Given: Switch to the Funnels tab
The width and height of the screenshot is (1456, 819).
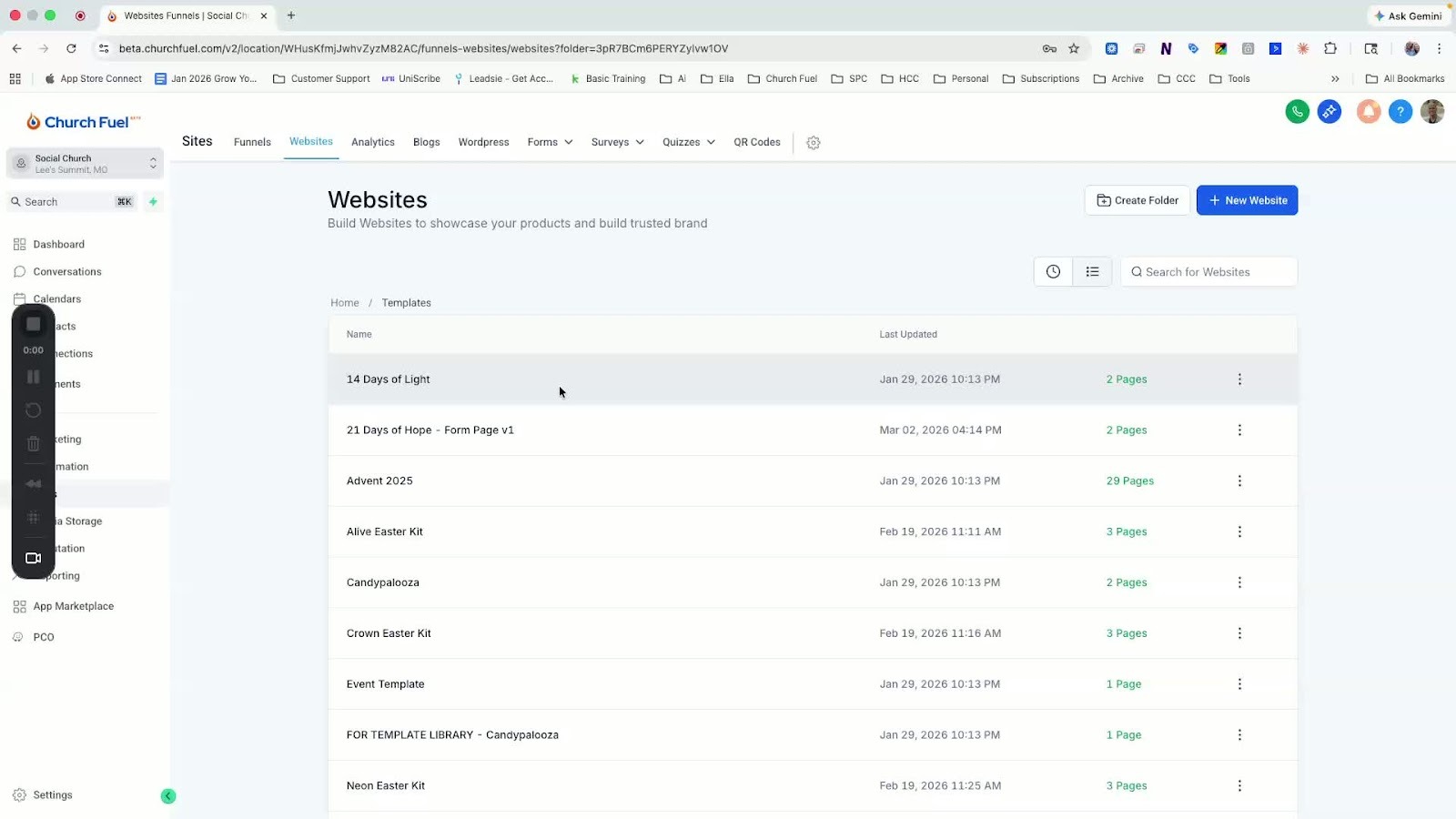Looking at the screenshot, I should [252, 142].
